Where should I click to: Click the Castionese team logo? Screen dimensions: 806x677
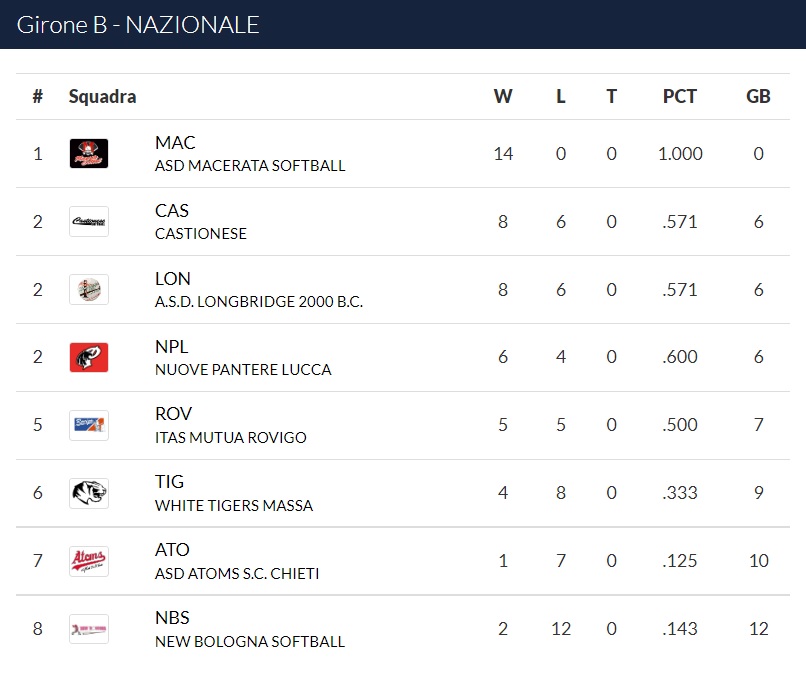[89, 222]
